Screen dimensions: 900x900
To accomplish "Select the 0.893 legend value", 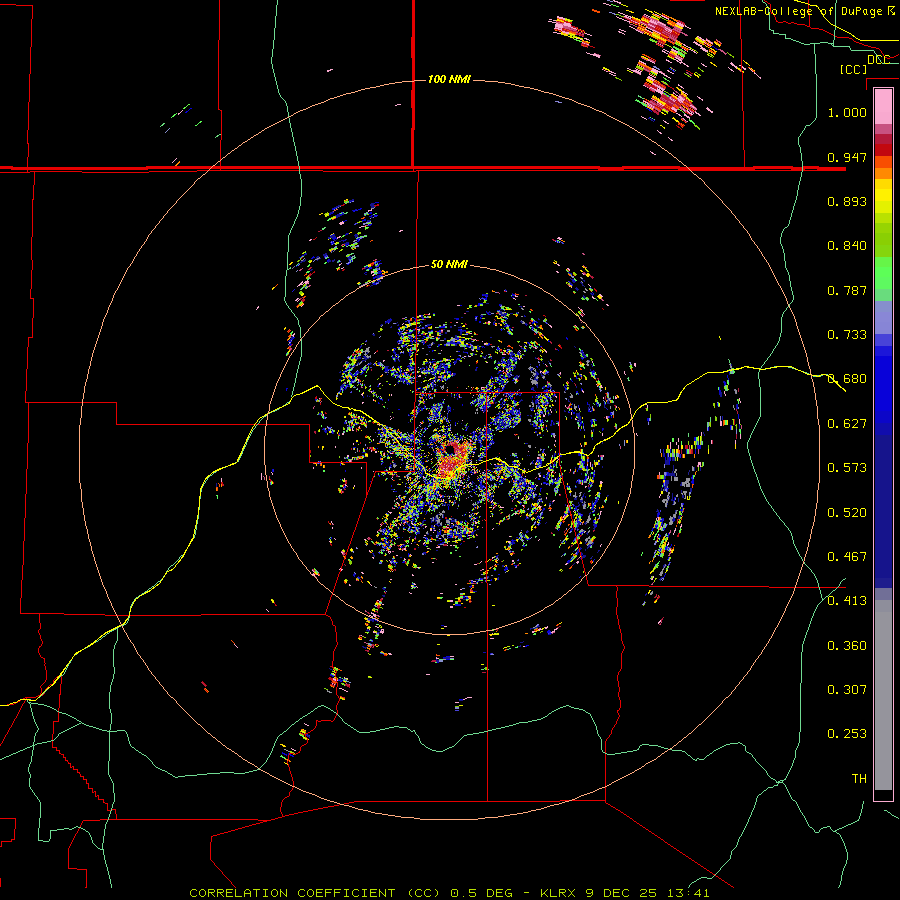I will (847, 201).
